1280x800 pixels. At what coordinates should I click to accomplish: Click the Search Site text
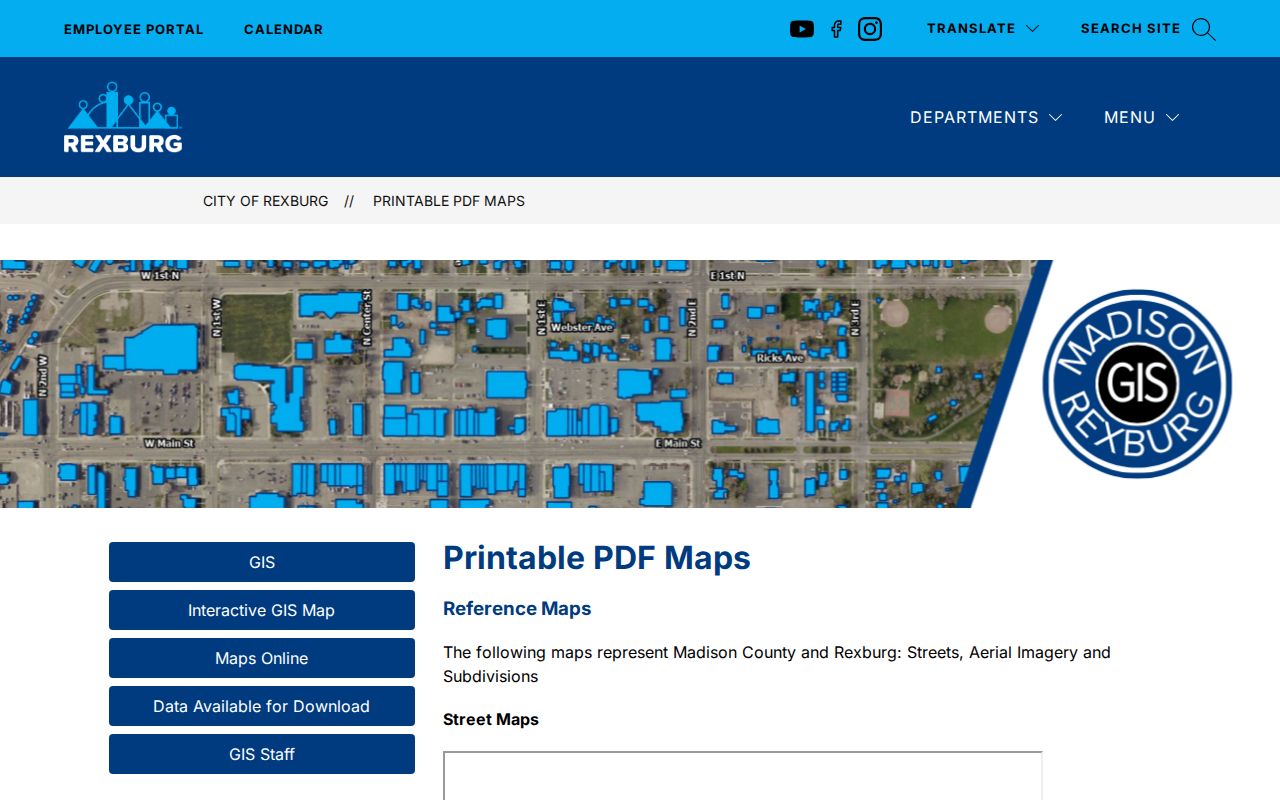[x=1131, y=29]
